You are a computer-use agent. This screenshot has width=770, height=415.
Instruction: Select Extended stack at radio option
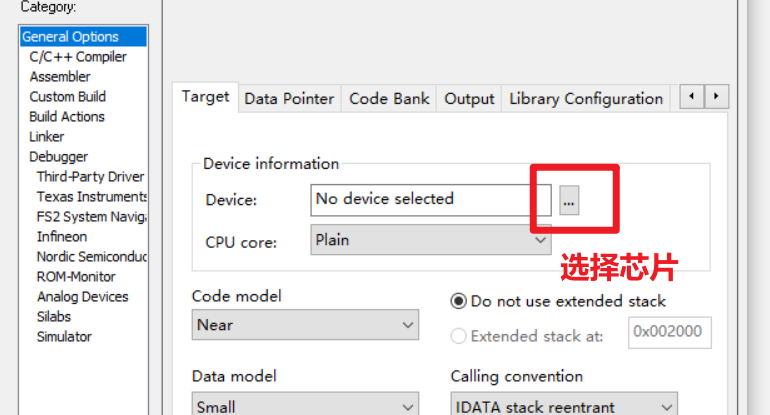pos(527,336)
